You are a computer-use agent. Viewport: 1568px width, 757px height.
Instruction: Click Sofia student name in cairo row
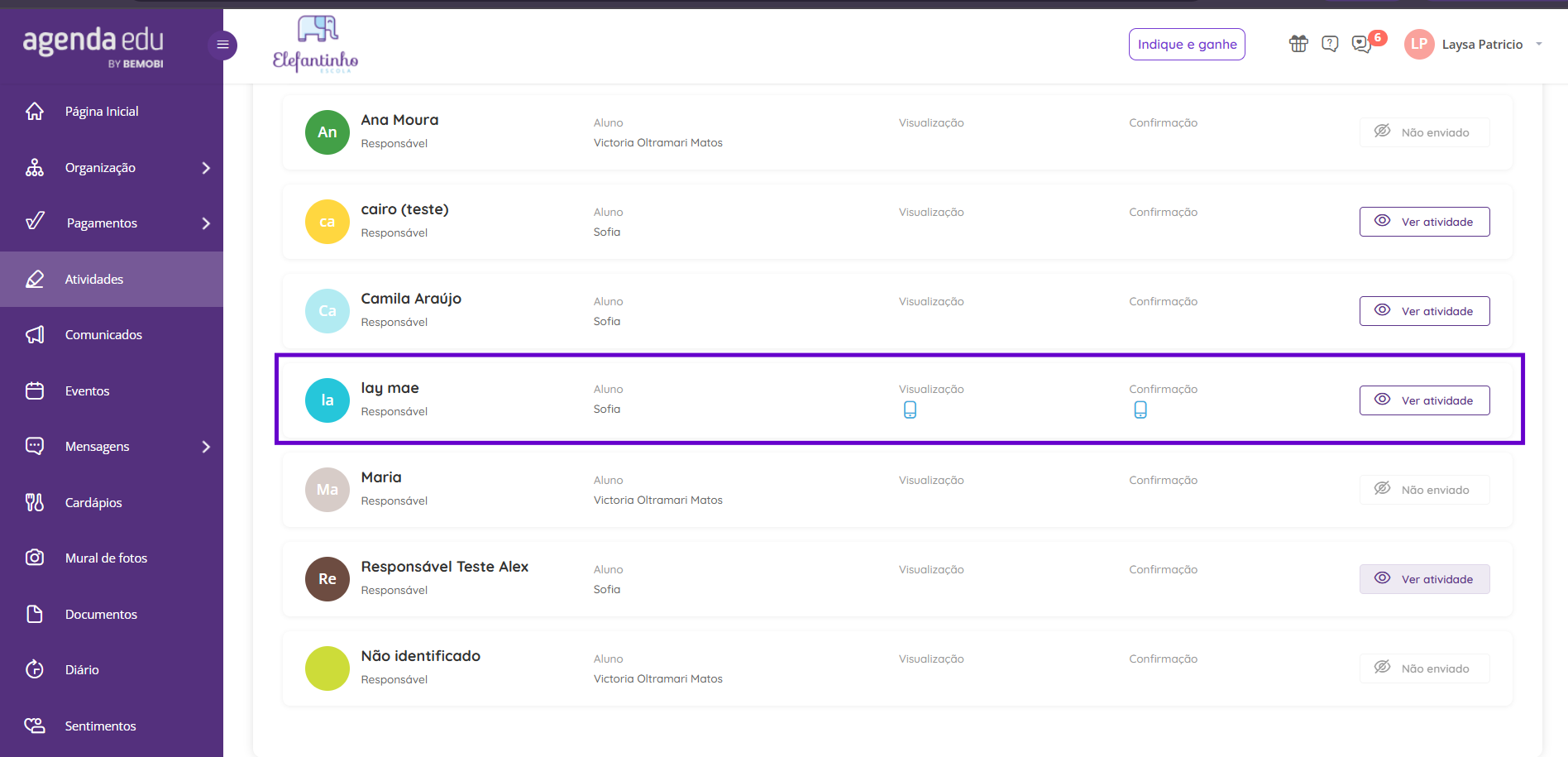[x=606, y=232]
